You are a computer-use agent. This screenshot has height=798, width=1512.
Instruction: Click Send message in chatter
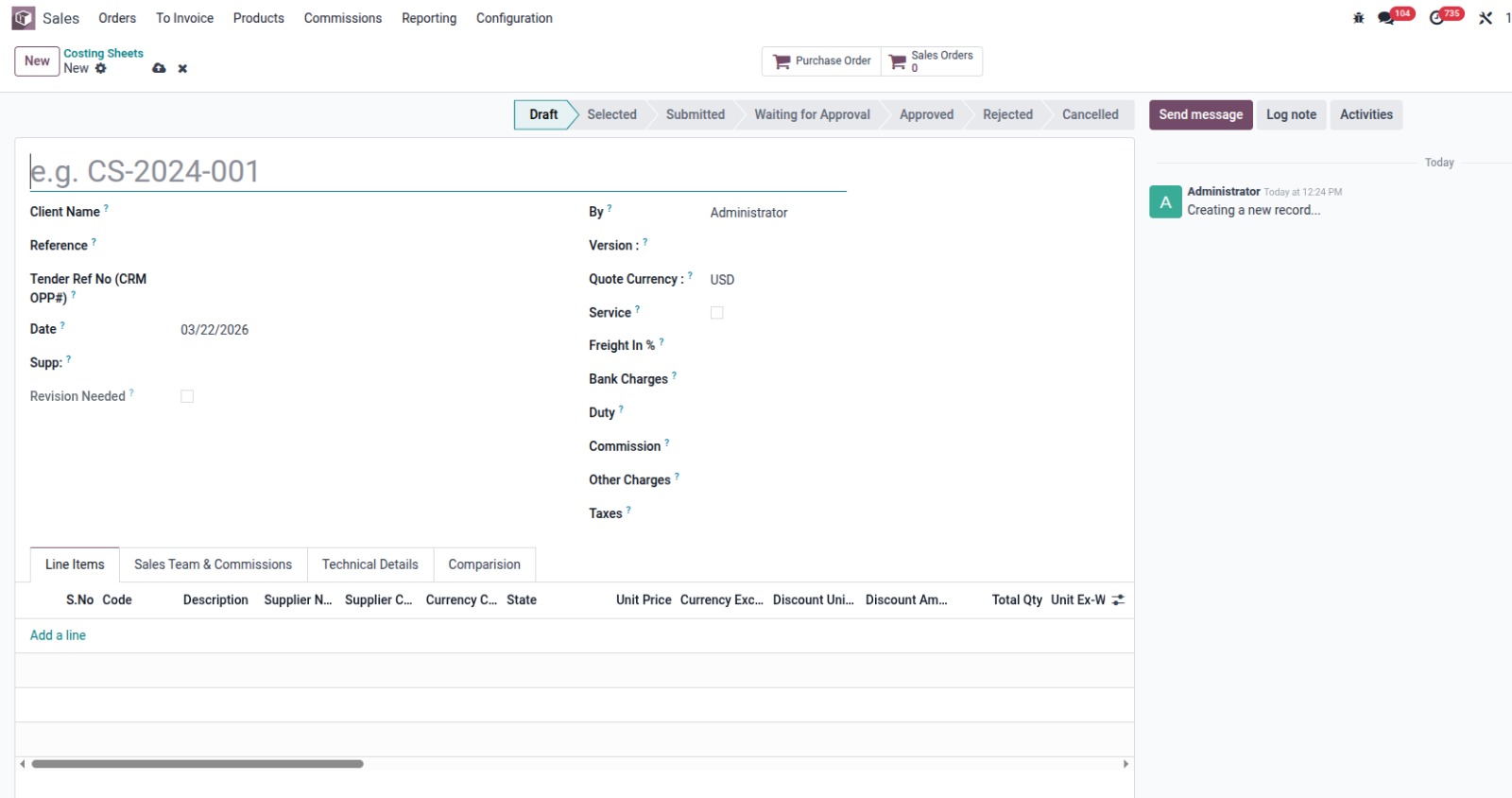click(x=1201, y=114)
